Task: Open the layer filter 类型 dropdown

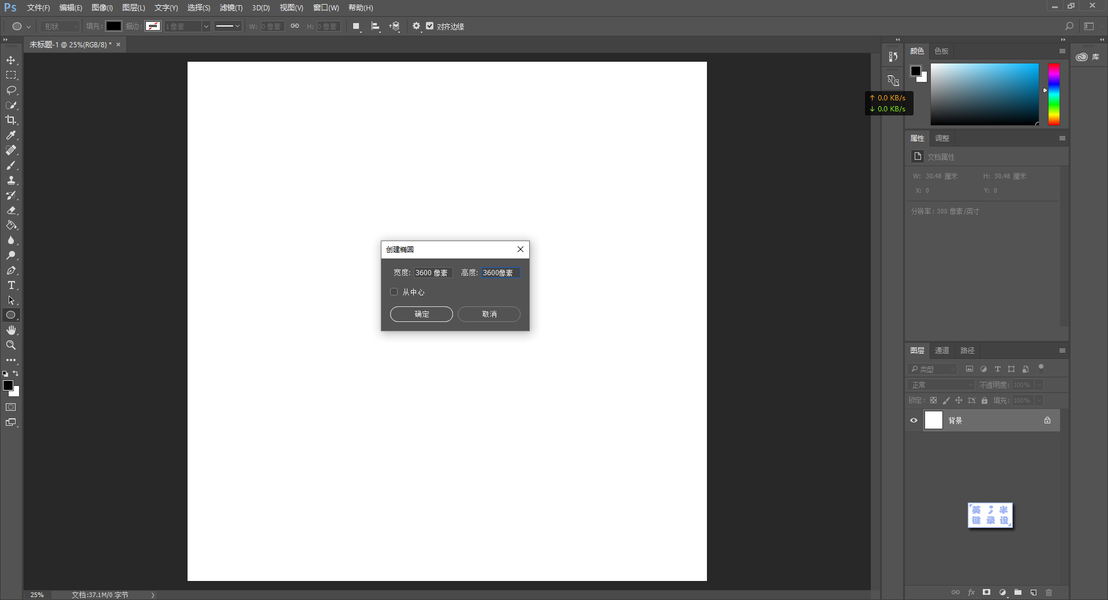Action: [x=933, y=369]
